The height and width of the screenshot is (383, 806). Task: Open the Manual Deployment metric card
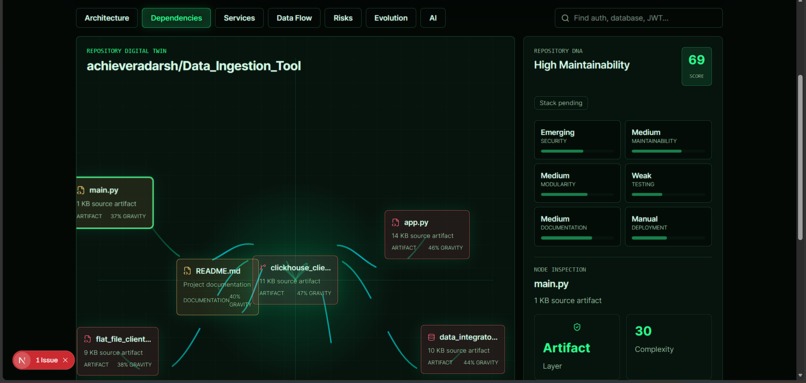[668, 227]
